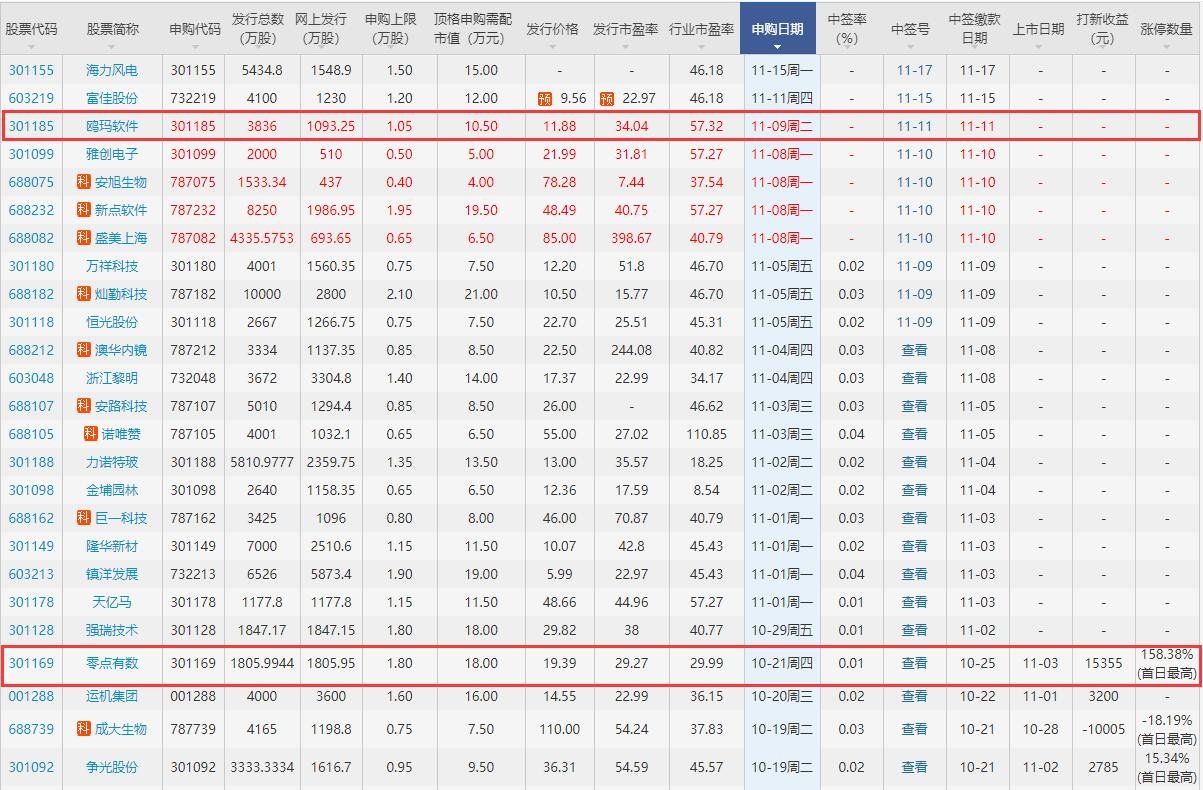Sort by the 上市日期 column header

tap(1038, 29)
